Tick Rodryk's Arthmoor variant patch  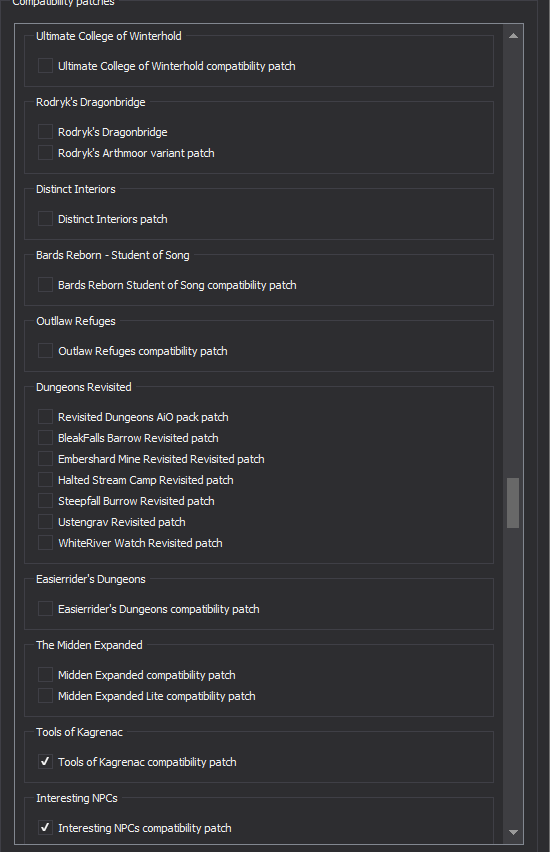coord(45,153)
